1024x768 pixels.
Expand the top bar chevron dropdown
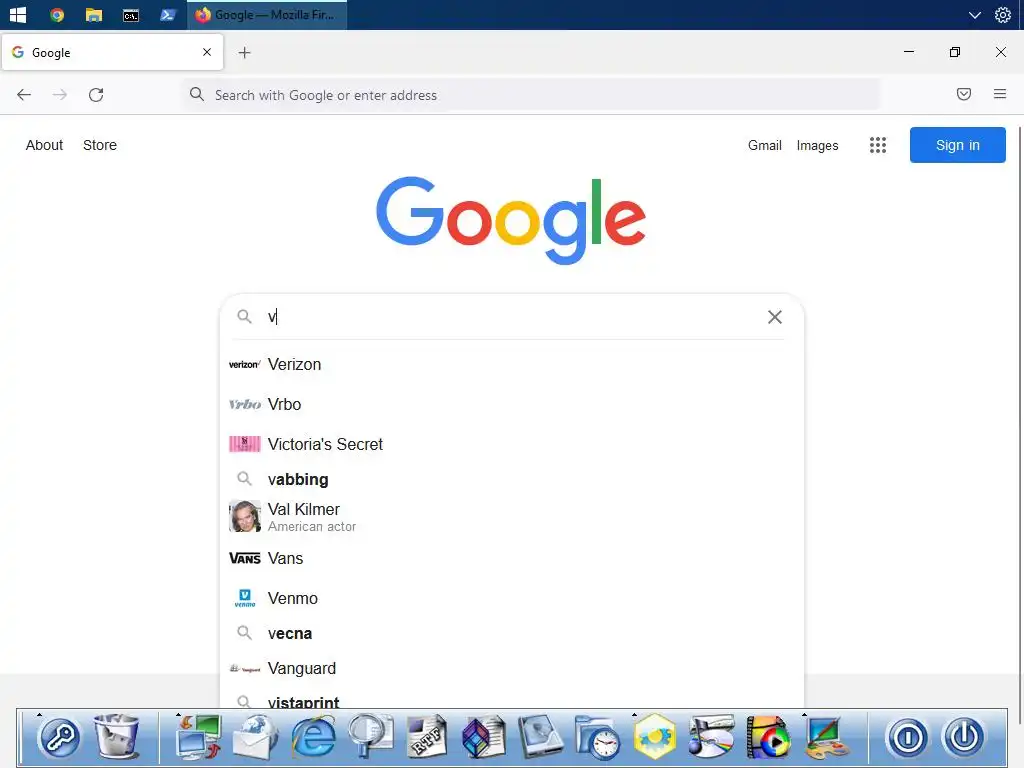click(x=974, y=14)
